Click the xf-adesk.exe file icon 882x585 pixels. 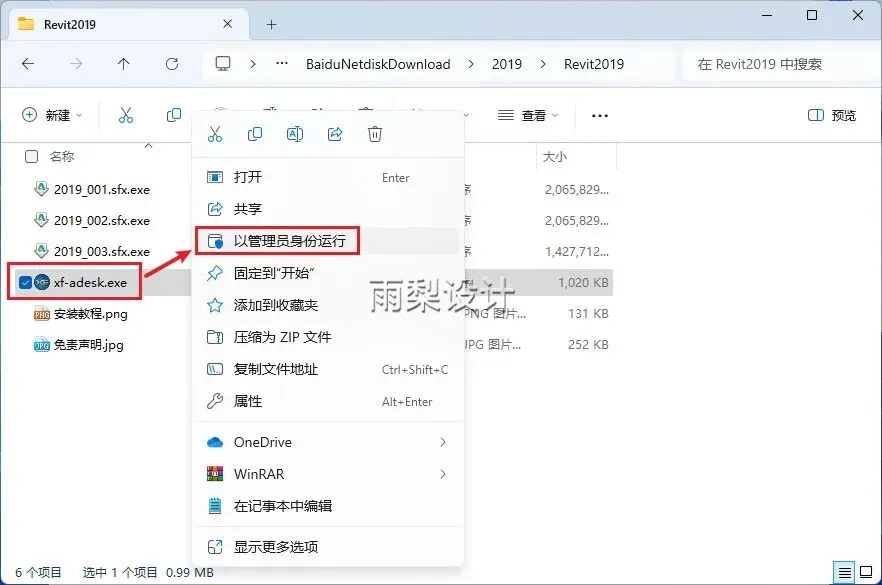click(x=42, y=282)
